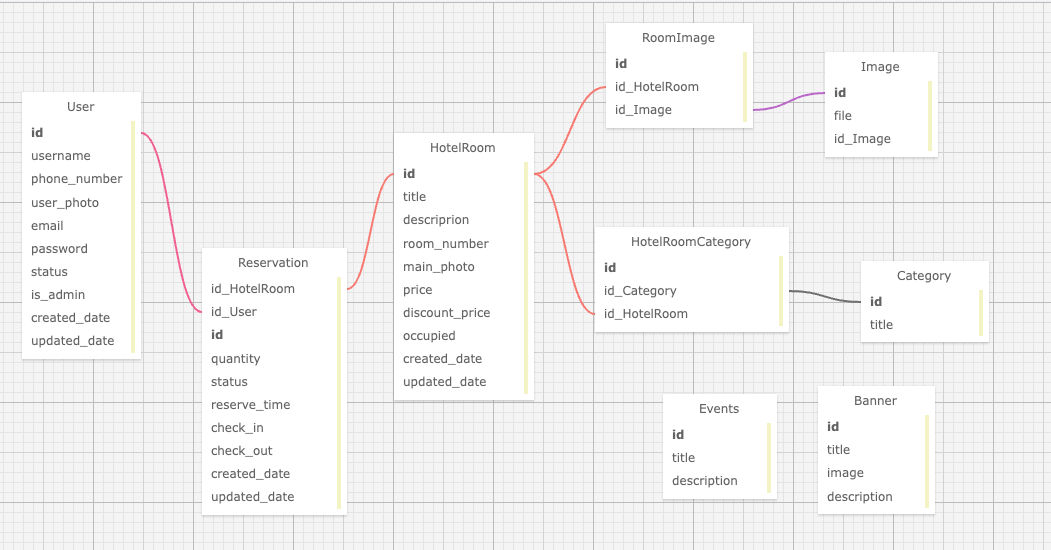
Task: Select the price field
Action: point(417,289)
